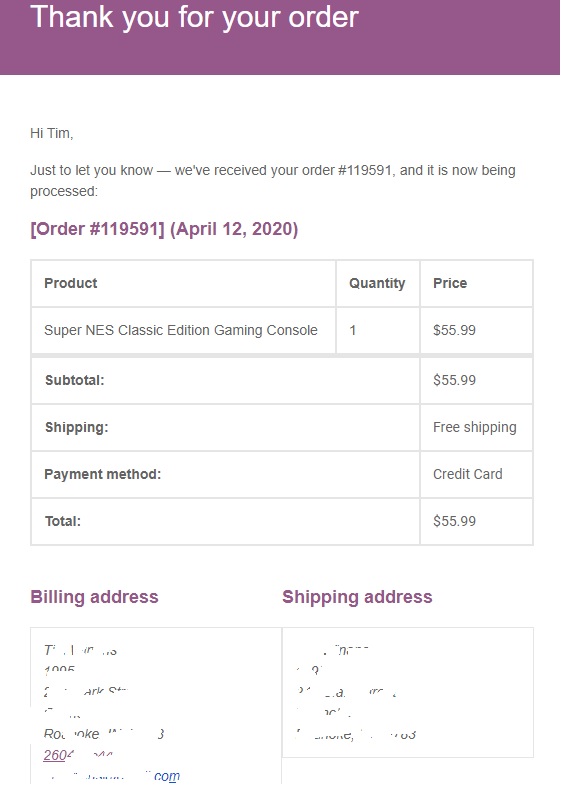Image resolution: width=571 pixels, height=792 pixels.
Task: Click the Shipping address heading
Action: click(357, 597)
